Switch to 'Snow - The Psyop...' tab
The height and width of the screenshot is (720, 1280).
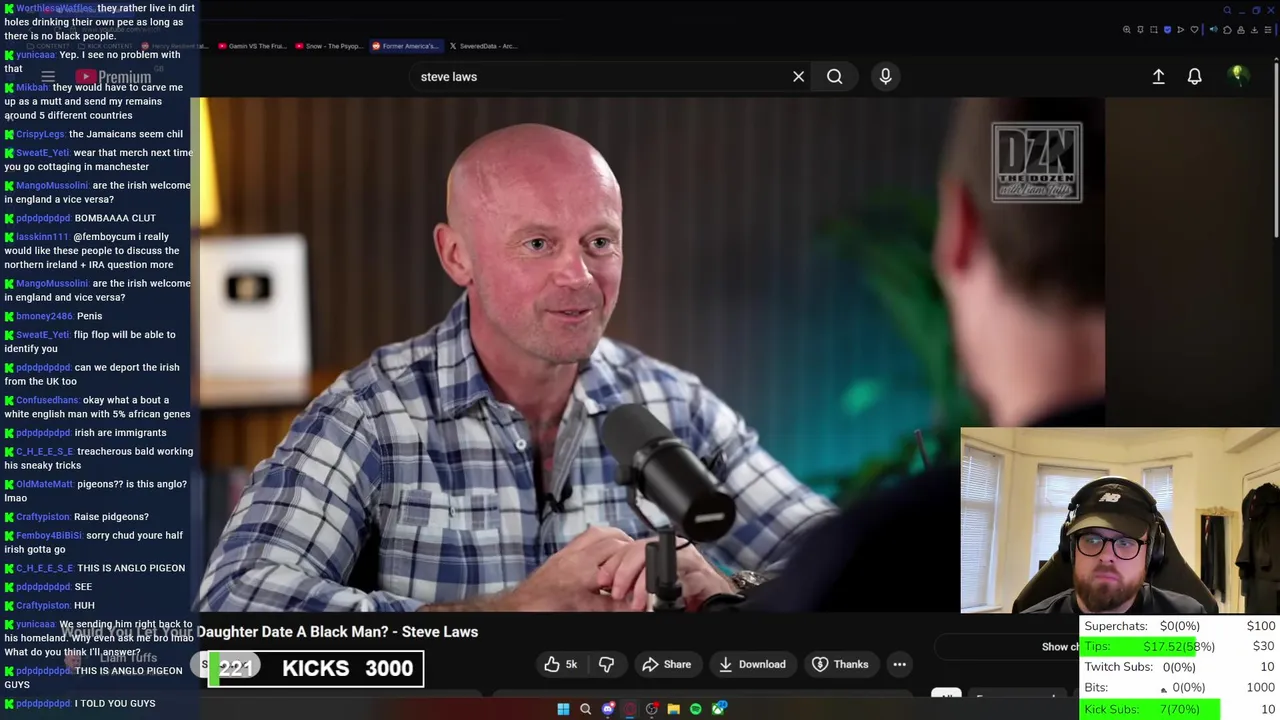328,46
